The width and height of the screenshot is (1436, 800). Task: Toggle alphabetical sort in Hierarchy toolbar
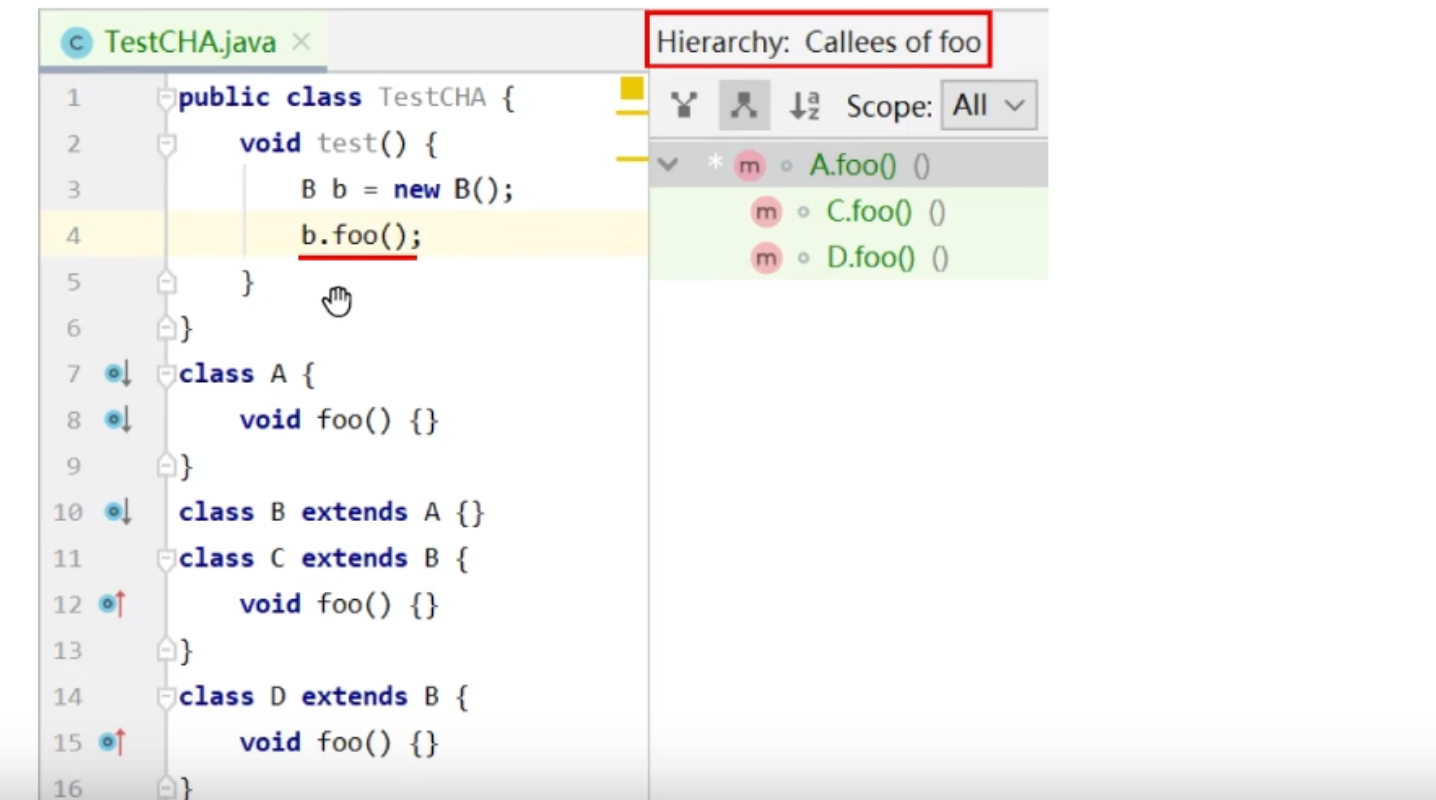[805, 105]
